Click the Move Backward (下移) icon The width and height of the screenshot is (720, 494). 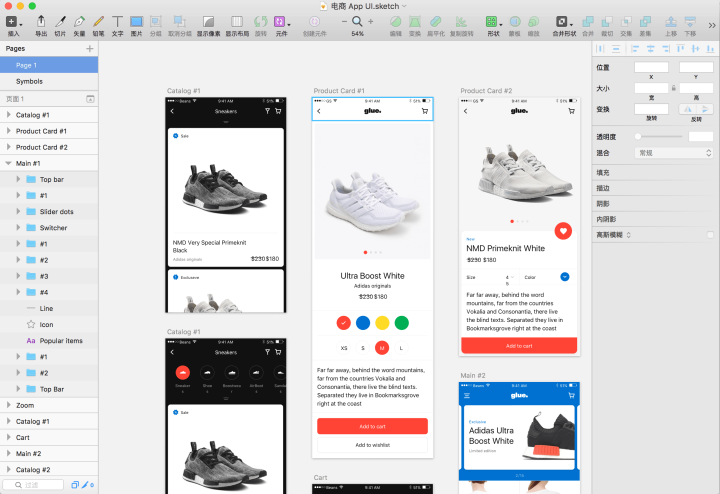point(690,22)
